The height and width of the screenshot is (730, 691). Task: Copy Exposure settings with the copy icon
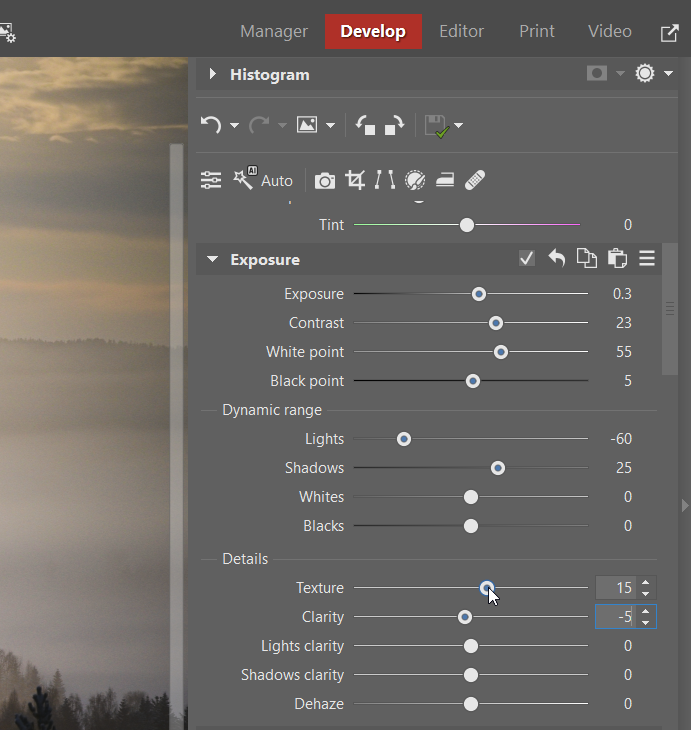(x=587, y=259)
